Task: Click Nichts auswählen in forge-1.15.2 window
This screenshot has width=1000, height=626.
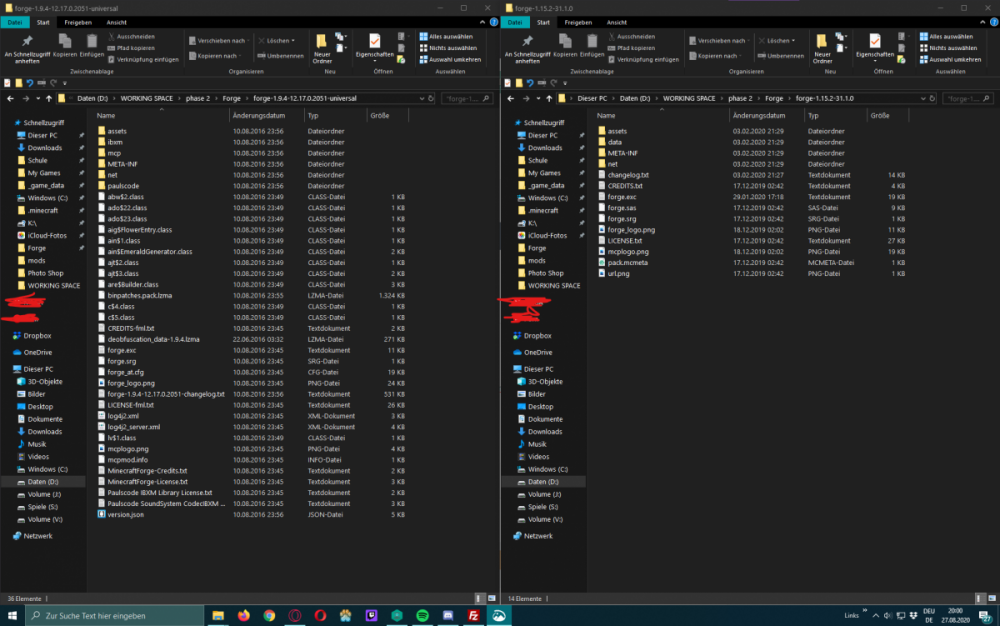Action: 948,48
